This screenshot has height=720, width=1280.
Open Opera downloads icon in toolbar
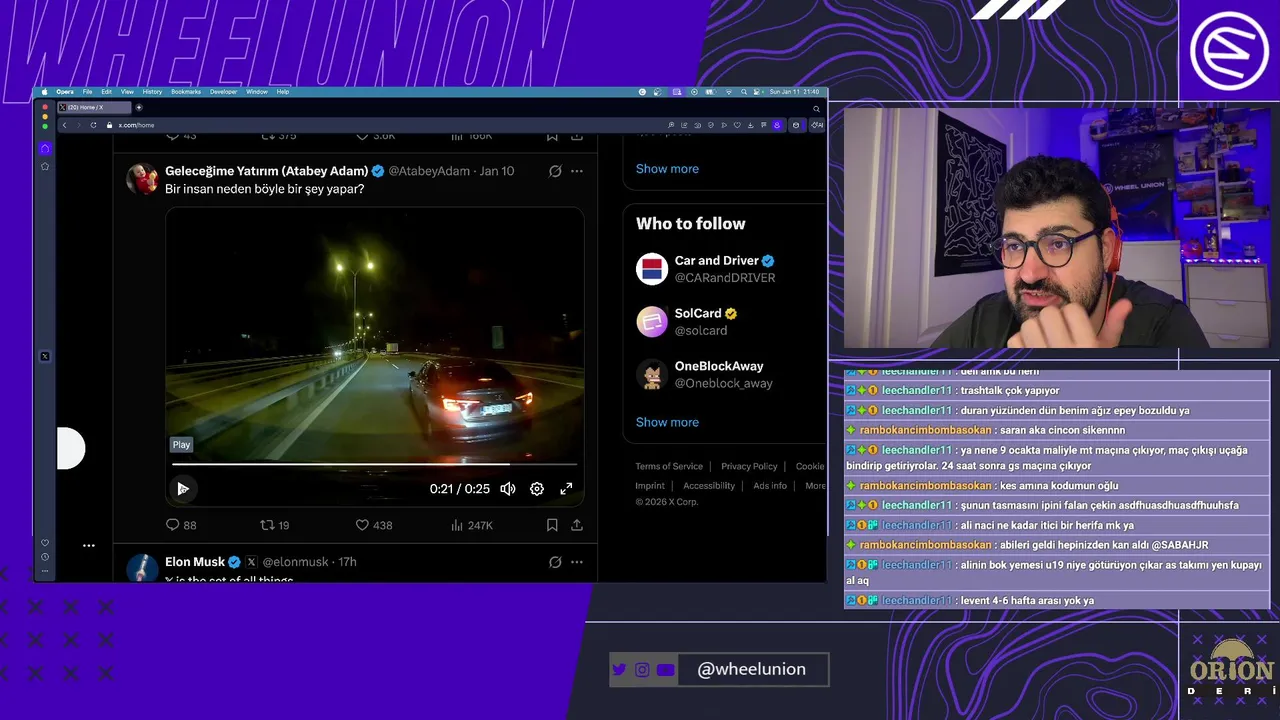pyautogui.click(x=751, y=125)
